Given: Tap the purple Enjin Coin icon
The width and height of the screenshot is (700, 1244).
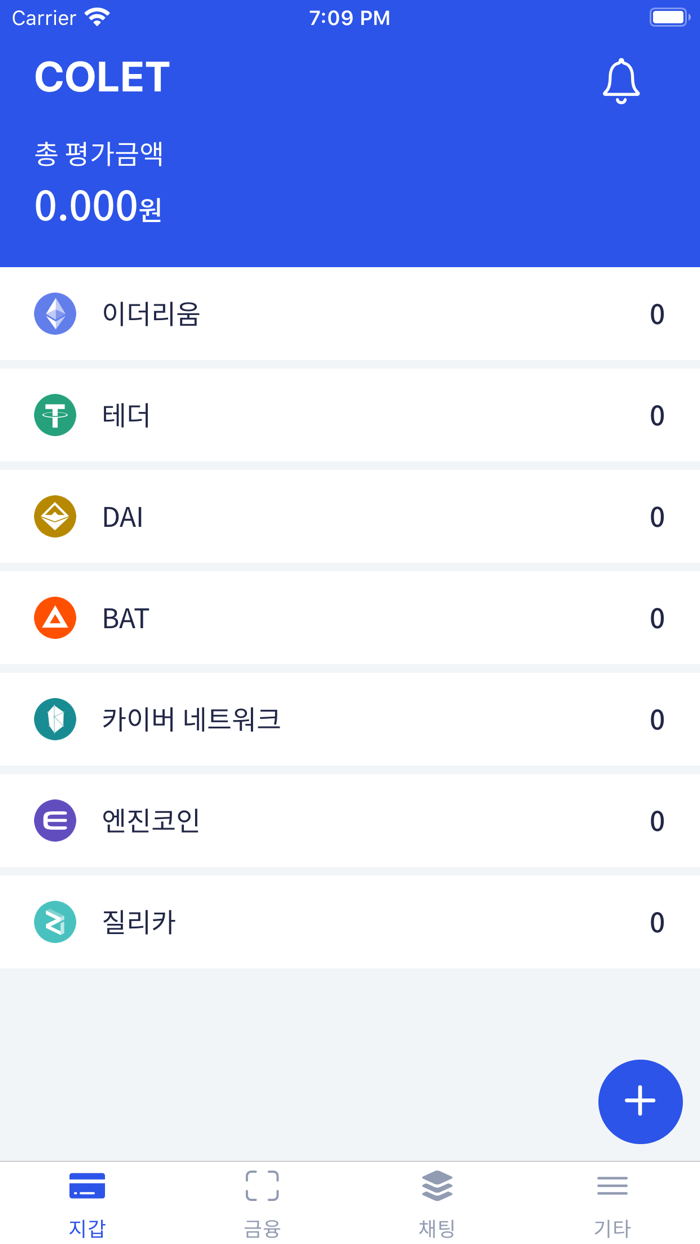Looking at the screenshot, I should click(x=55, y=821).
